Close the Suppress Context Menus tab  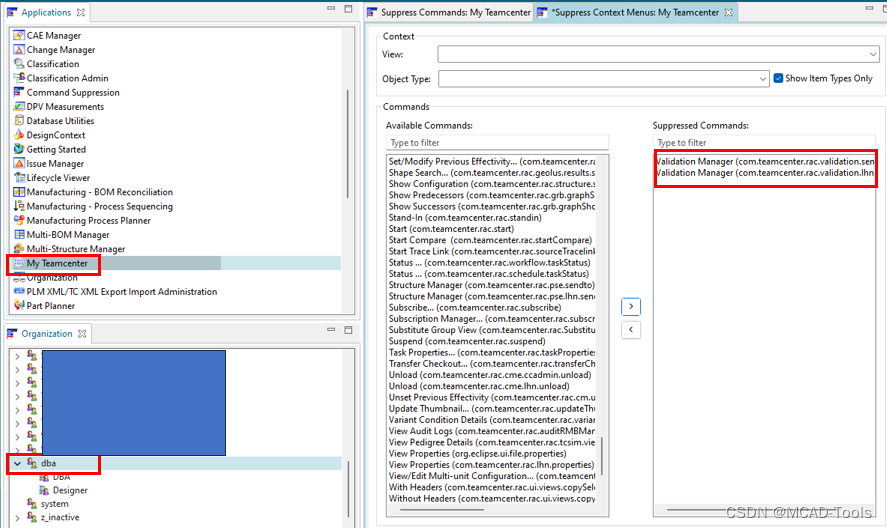coord(729,12)
